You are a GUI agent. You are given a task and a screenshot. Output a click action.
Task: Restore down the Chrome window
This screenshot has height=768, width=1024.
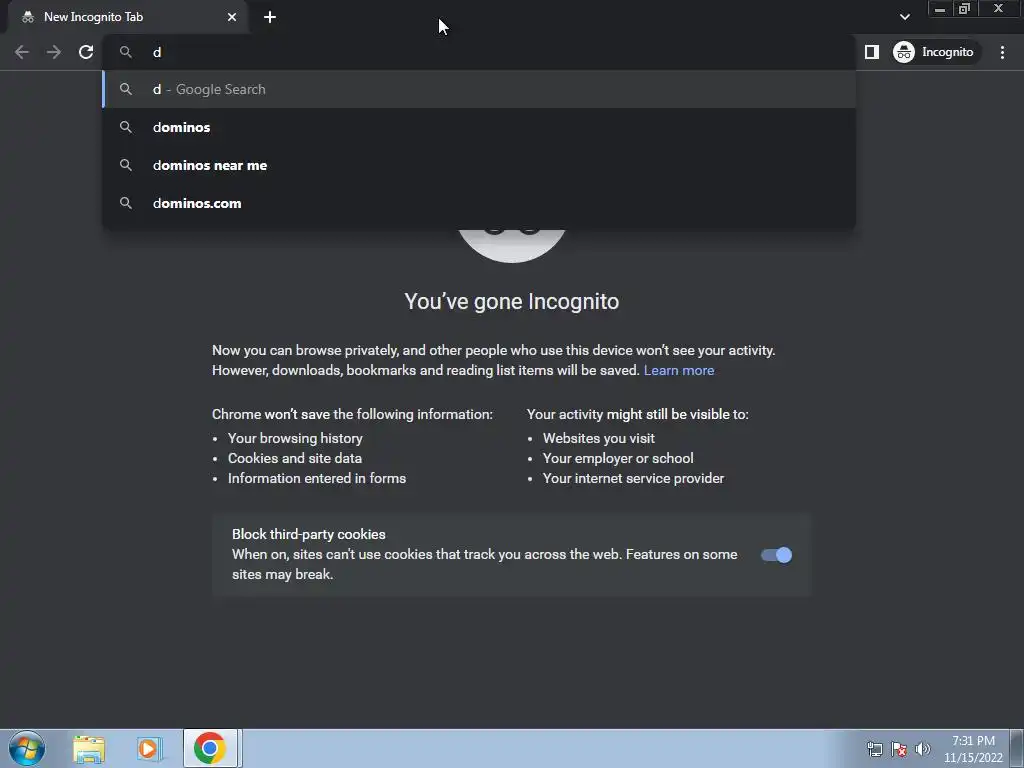pyautogui.click(x=964, y=9)
